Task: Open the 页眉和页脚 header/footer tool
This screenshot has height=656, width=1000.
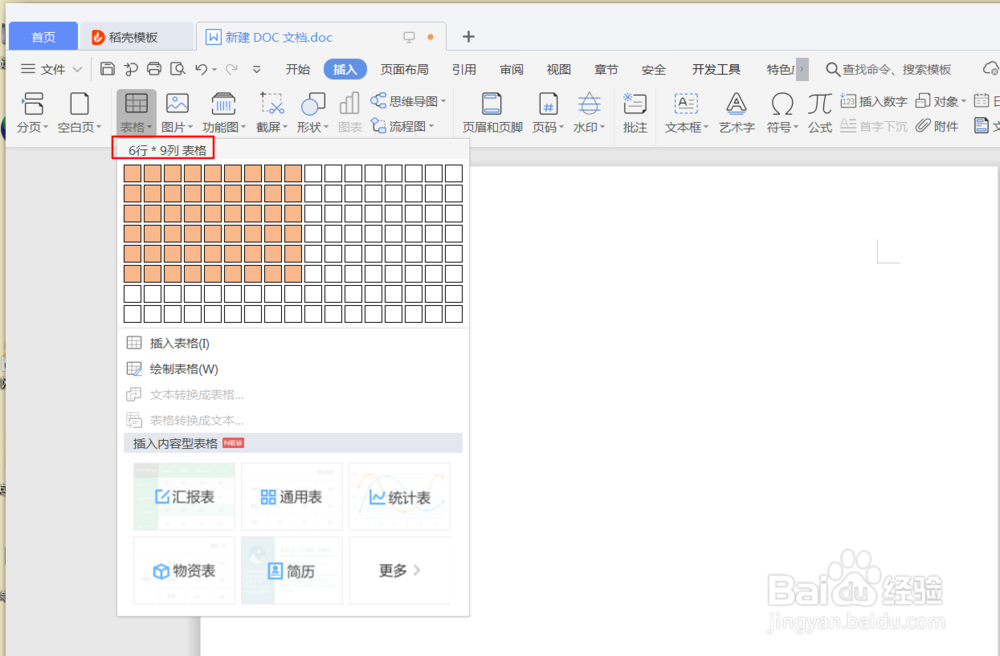Action: click(493, 110)
